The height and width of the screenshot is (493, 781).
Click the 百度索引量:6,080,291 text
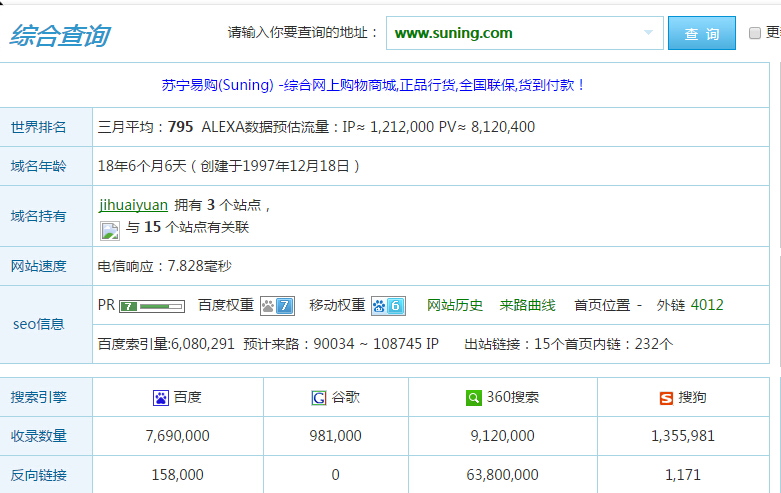click(166, 344)
